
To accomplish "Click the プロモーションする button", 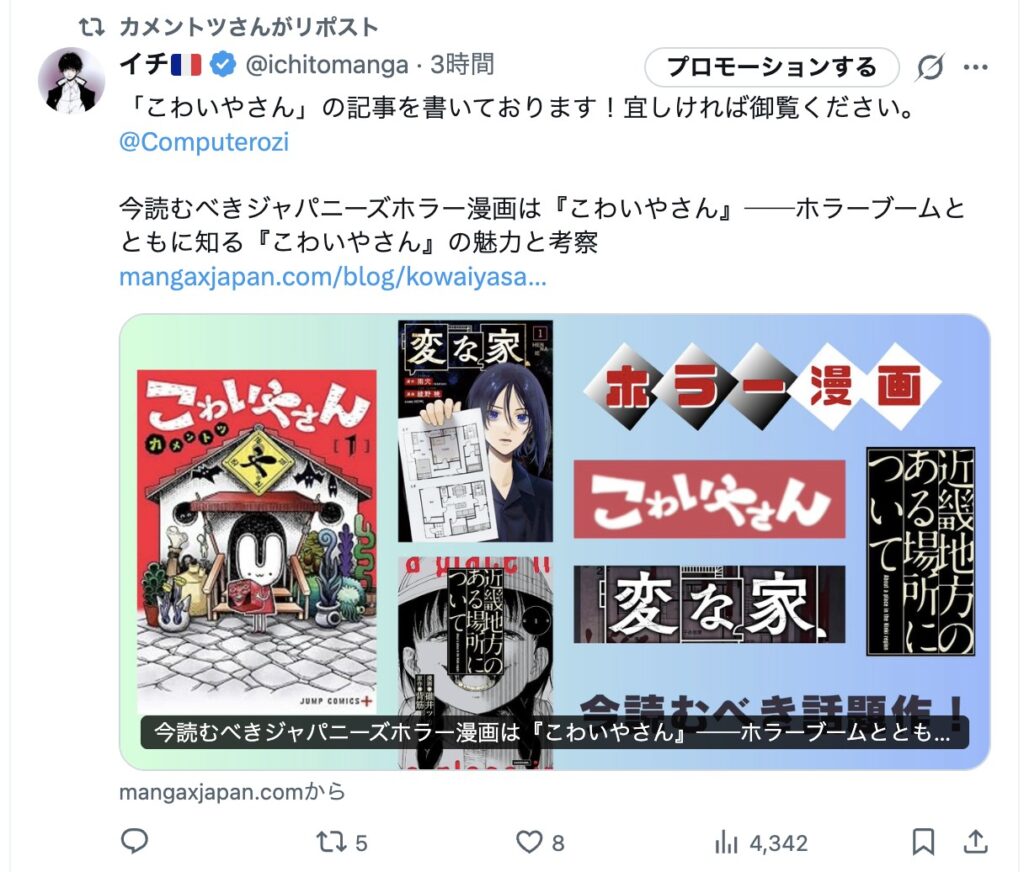I will click(772, 67).
